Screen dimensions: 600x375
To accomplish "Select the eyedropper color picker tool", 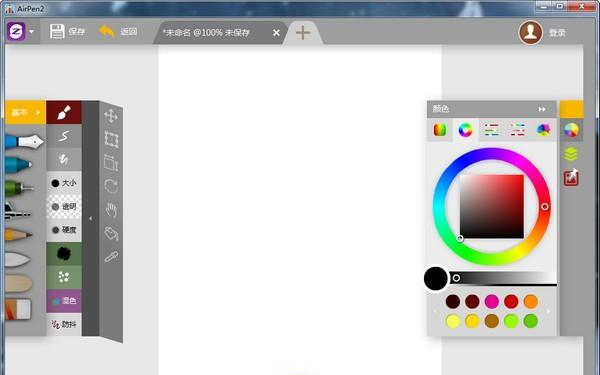I will point(111,257).
